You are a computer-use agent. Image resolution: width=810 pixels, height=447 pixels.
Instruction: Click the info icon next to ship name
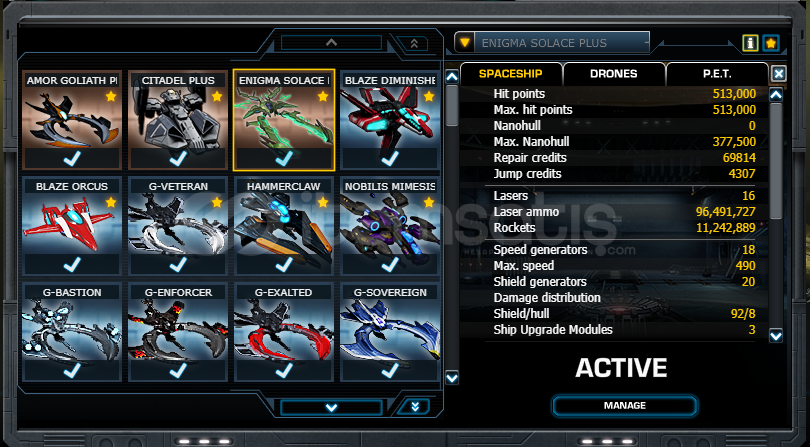[750, 43]
